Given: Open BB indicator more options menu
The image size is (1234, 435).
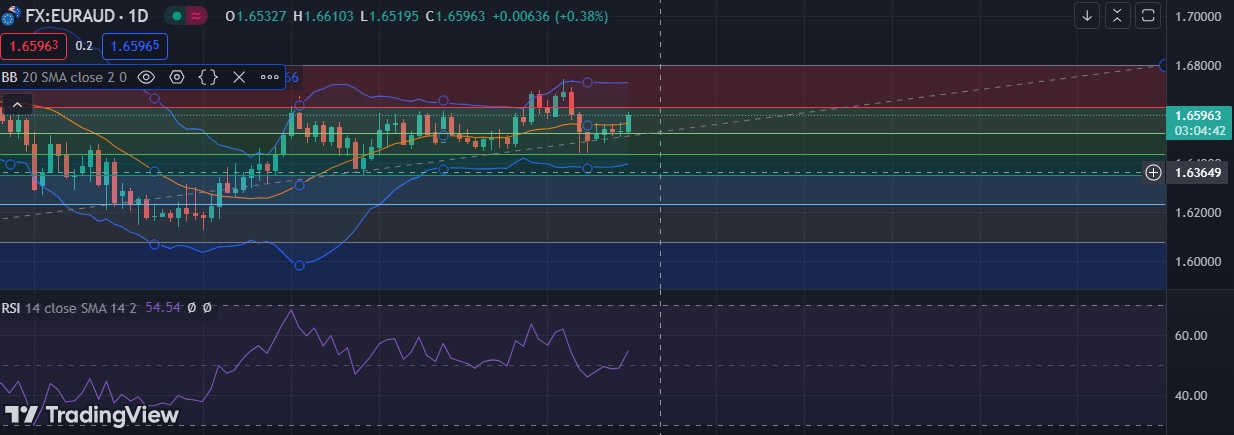Looking at the screenshot, I should [270, 77].
